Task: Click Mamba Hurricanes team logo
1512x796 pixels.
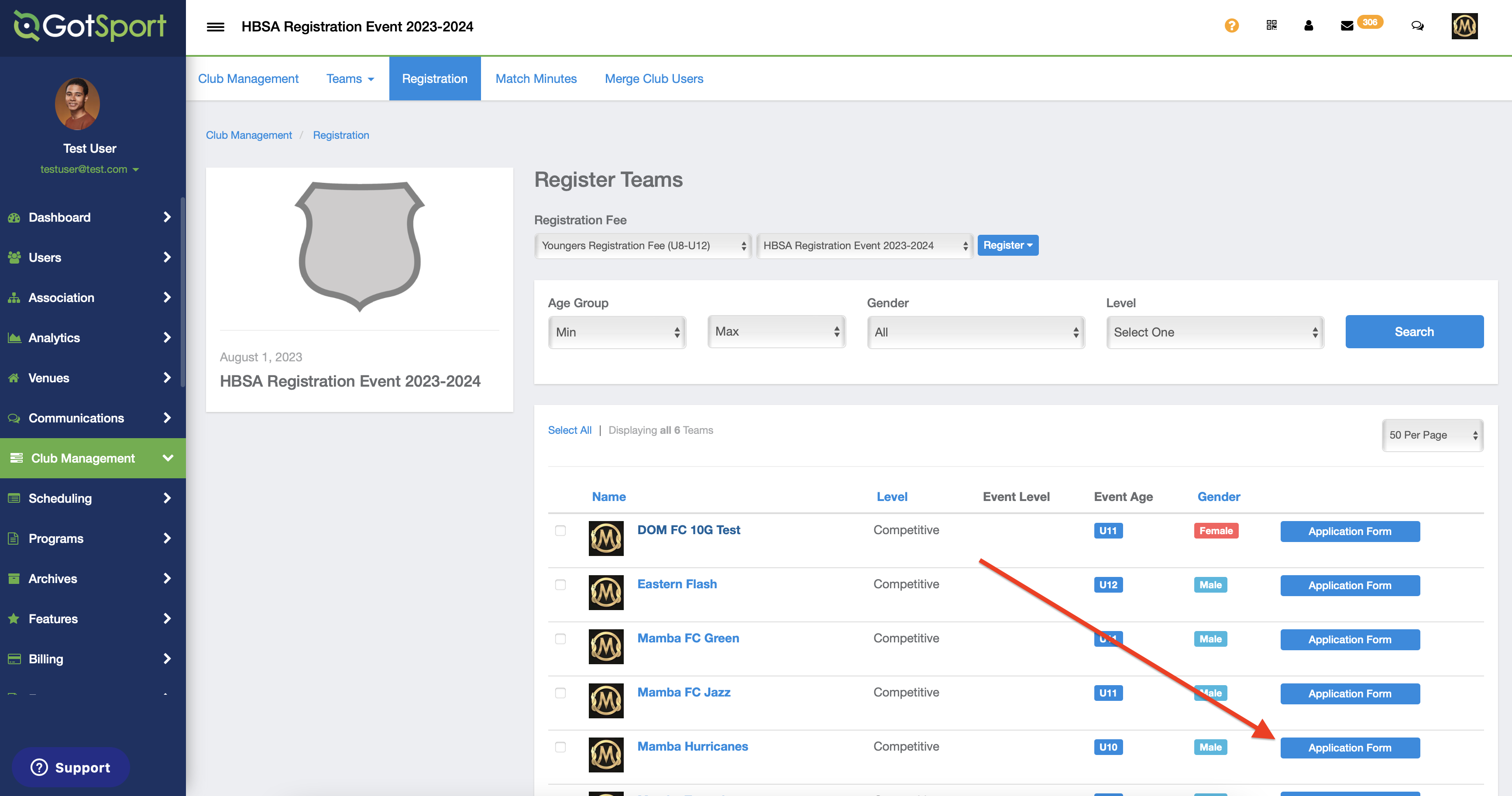Action: 606,754
